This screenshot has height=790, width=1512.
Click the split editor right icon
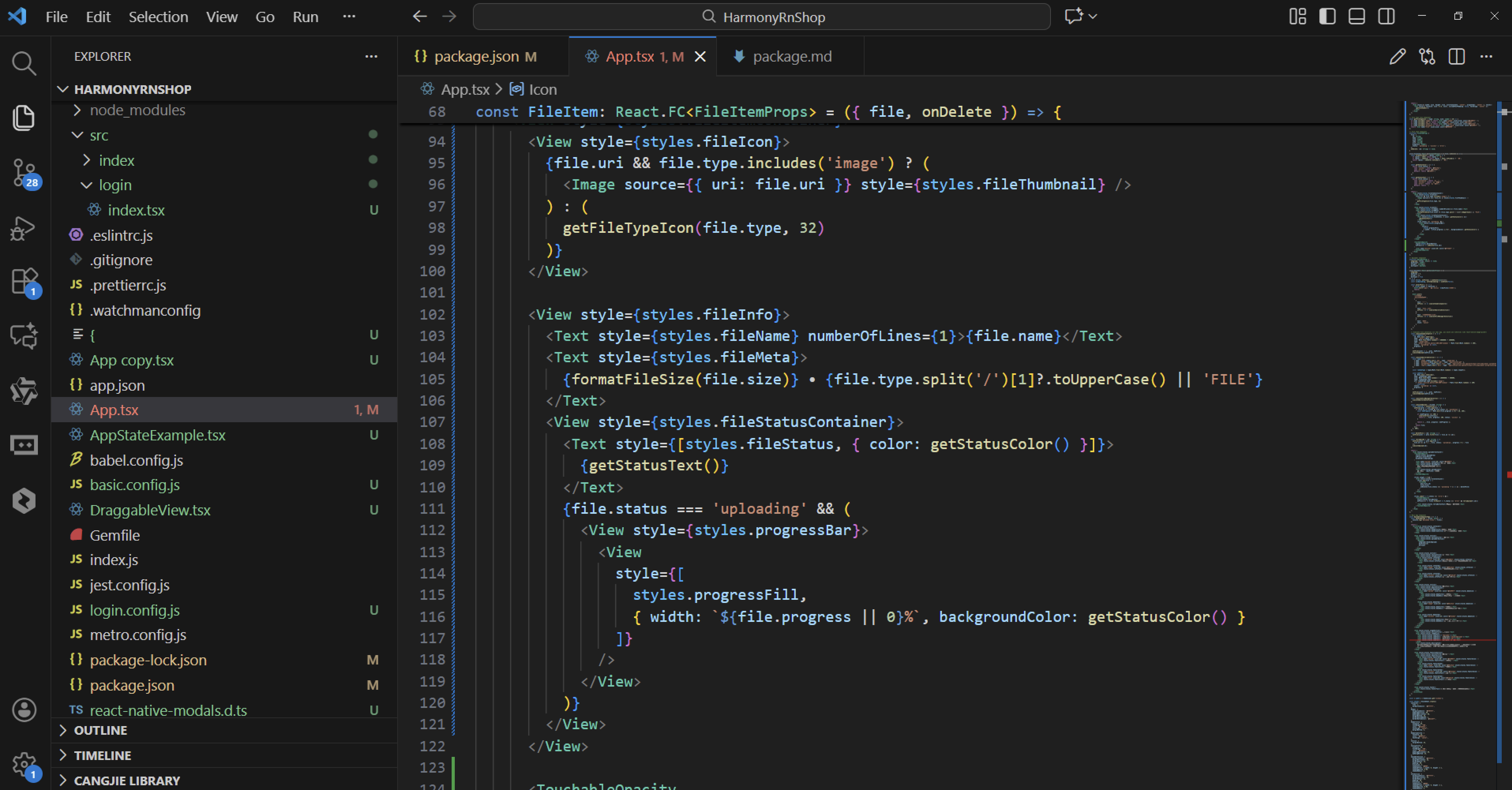[x=1456, y=56]
